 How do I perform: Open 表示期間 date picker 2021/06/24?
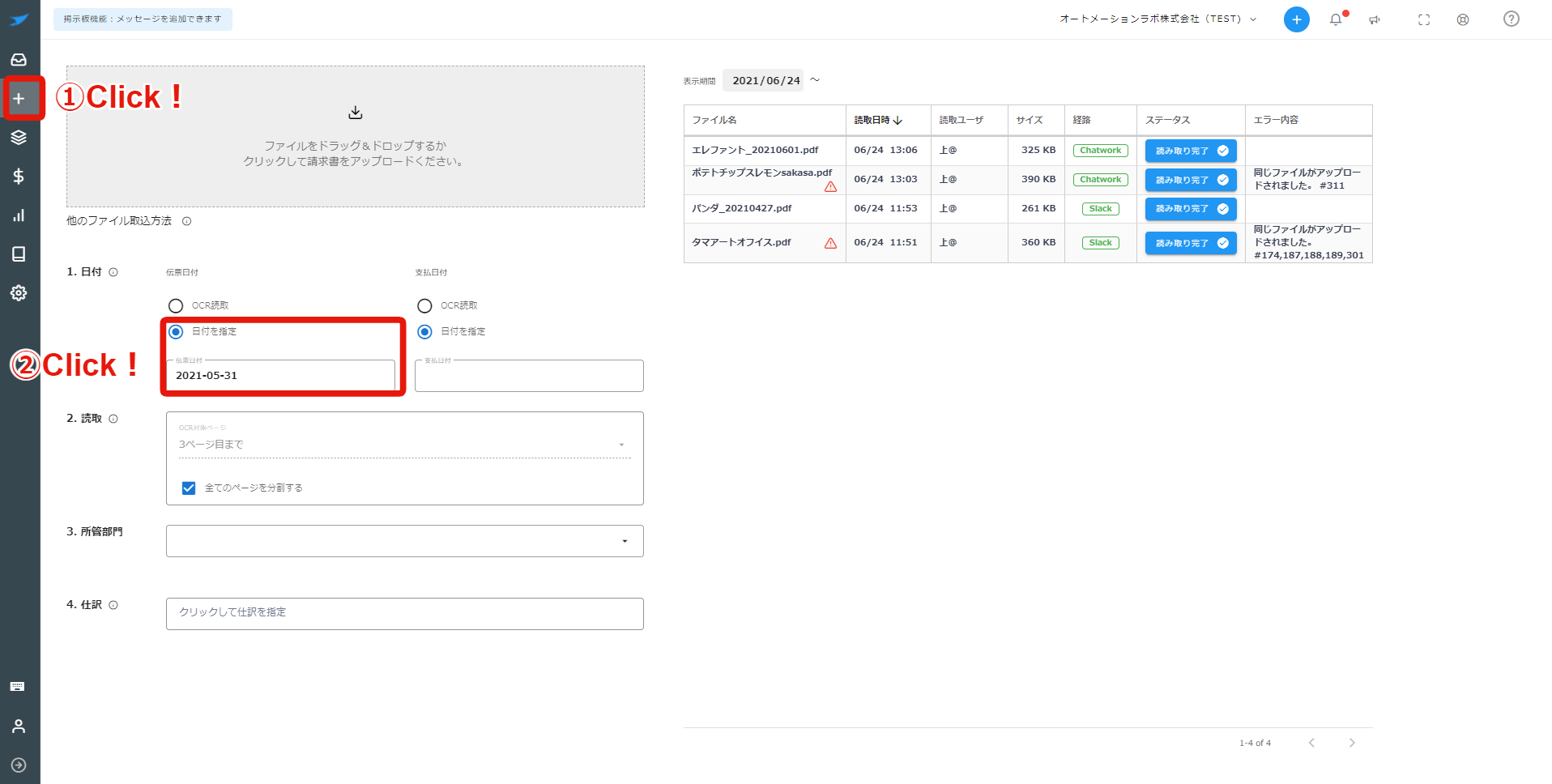763,80
